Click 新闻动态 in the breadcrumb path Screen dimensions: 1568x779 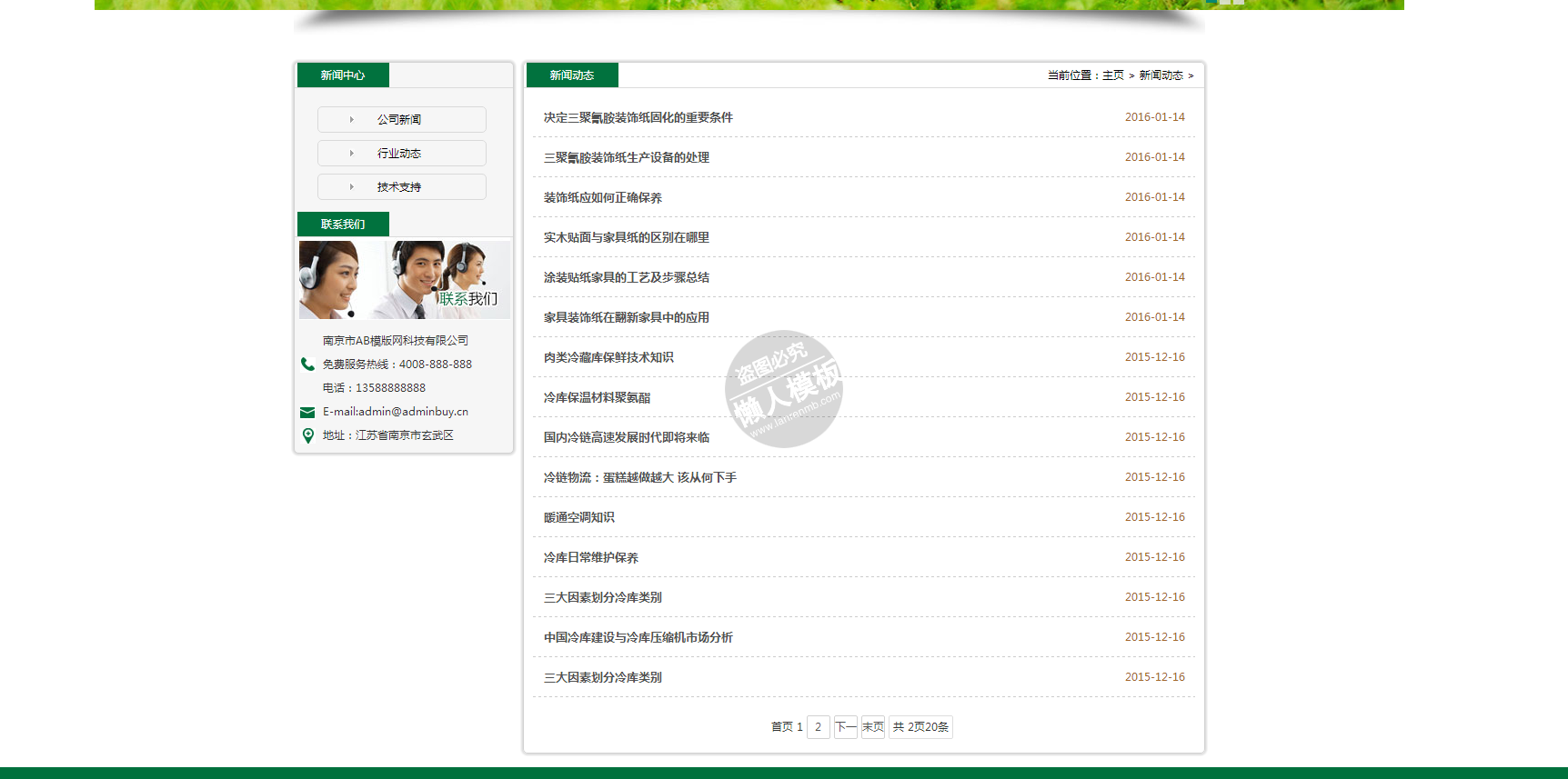click(1161, 75)
